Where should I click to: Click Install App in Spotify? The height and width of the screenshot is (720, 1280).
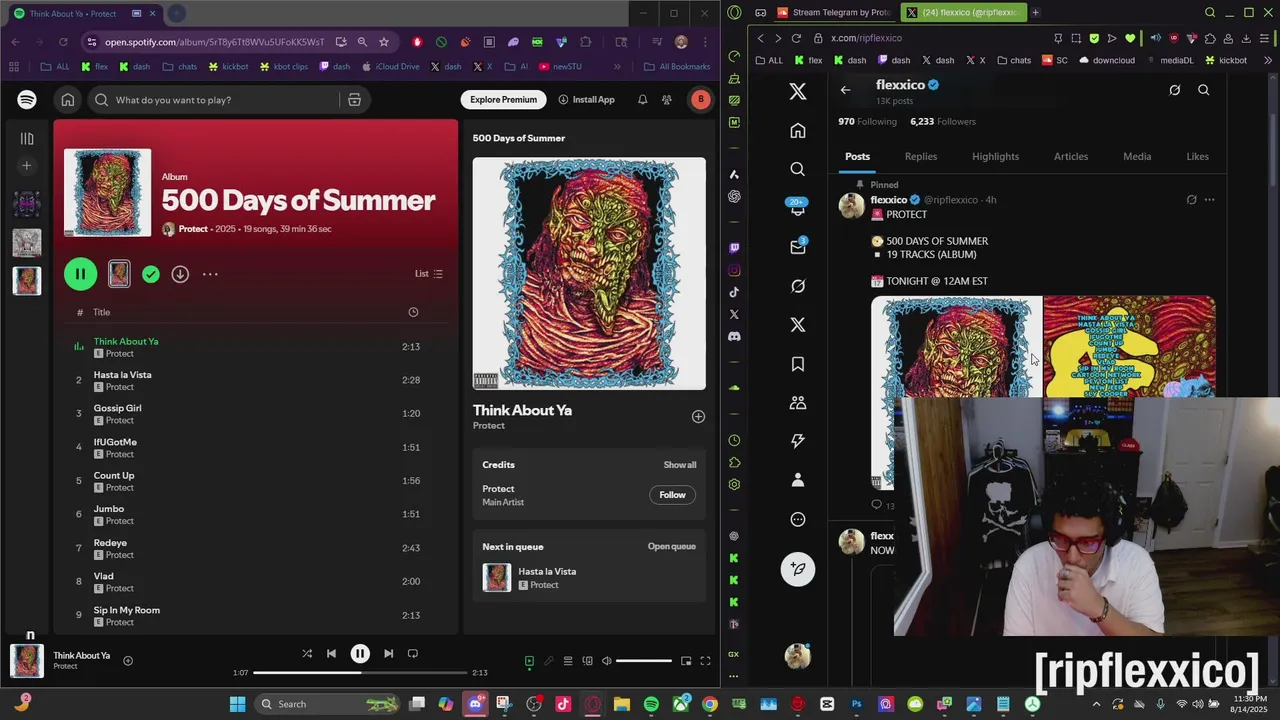click(587, 100)
